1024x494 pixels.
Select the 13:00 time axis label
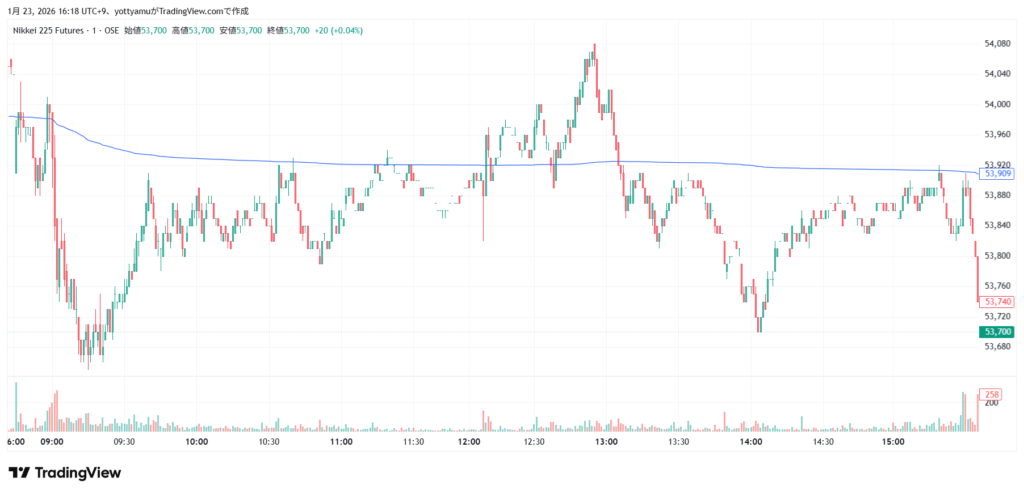click(606, 441)
